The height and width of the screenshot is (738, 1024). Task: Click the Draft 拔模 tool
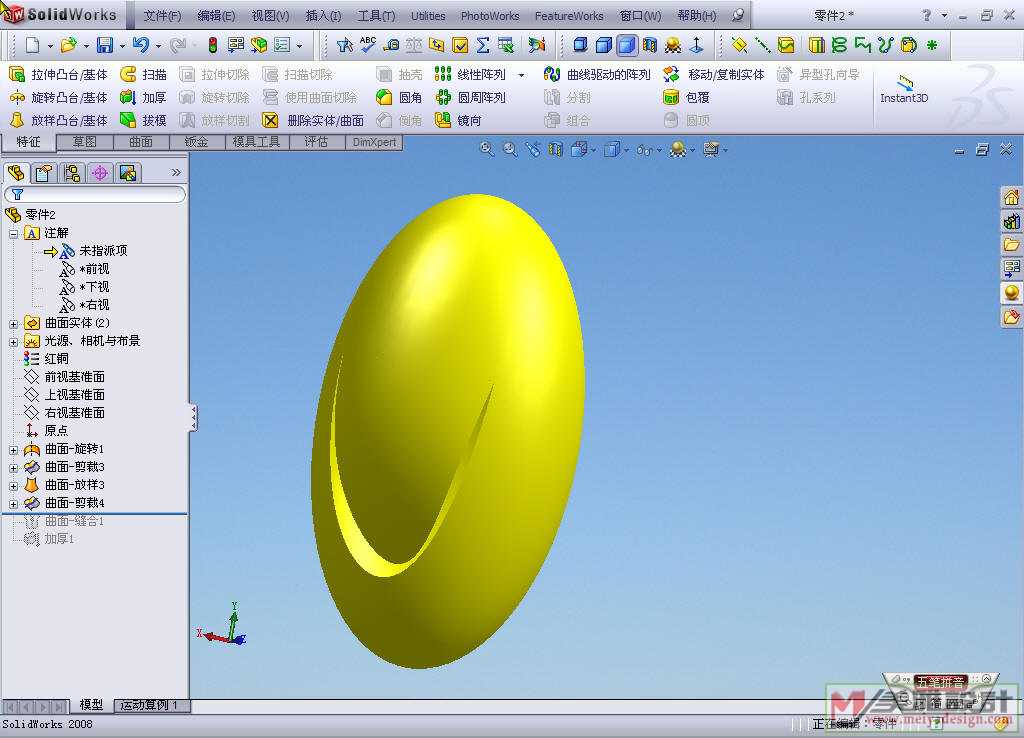144,120
